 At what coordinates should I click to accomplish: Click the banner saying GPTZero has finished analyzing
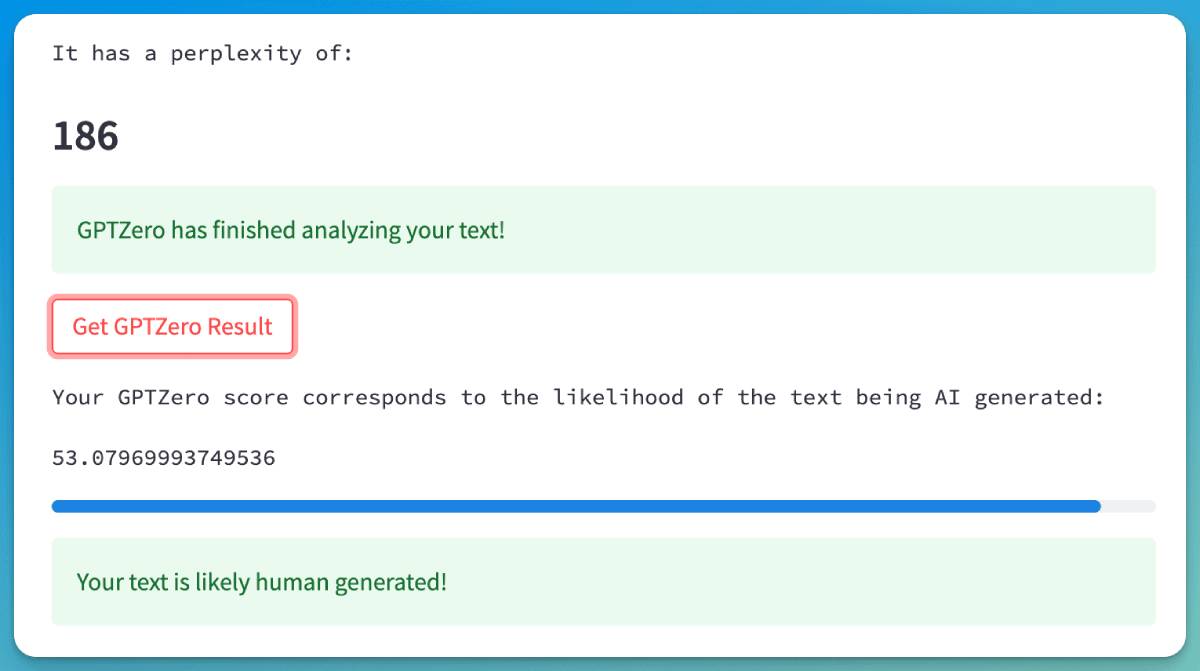[x=603, y=230]
